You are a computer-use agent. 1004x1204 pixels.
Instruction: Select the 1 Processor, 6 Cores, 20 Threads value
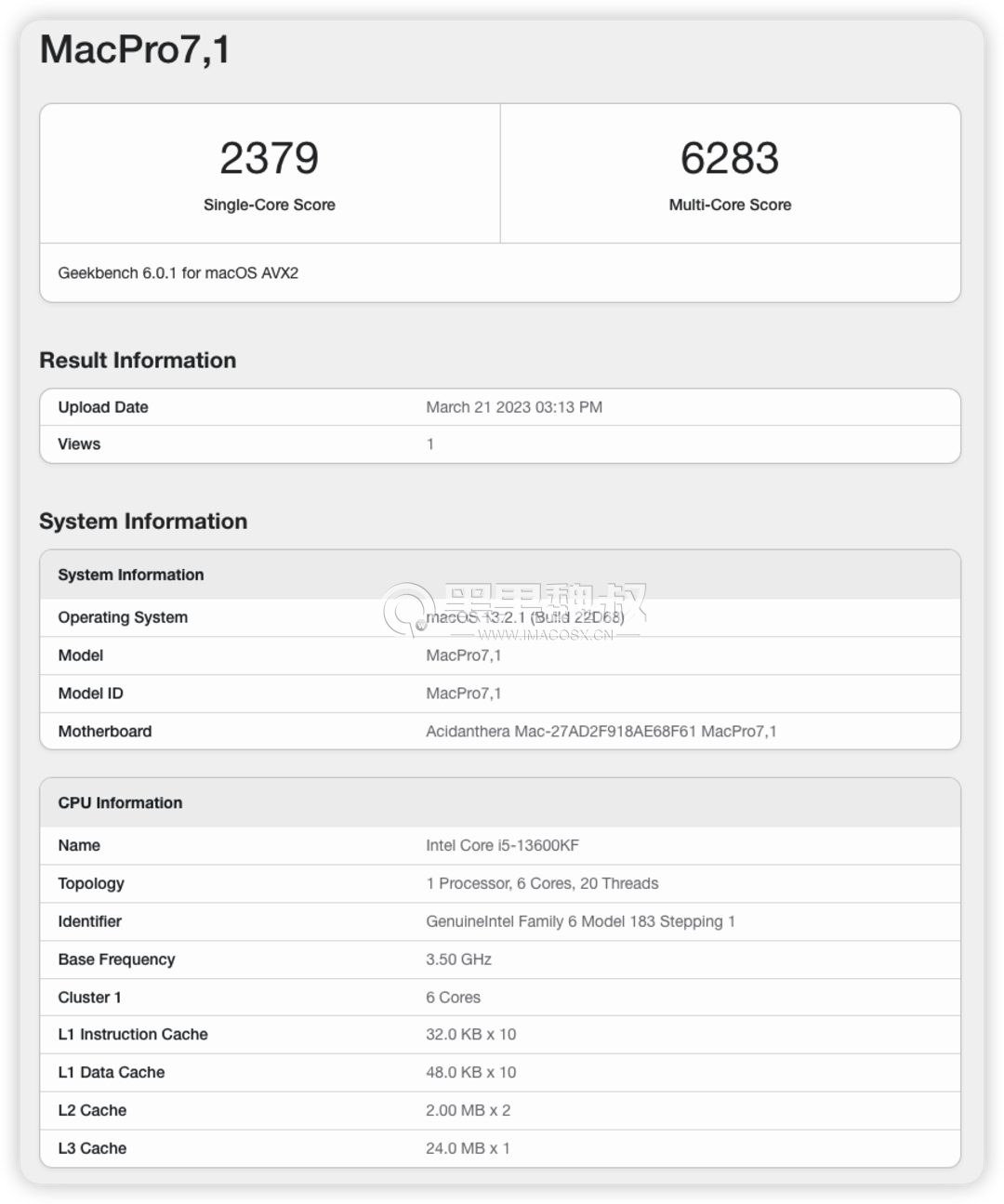542,884
